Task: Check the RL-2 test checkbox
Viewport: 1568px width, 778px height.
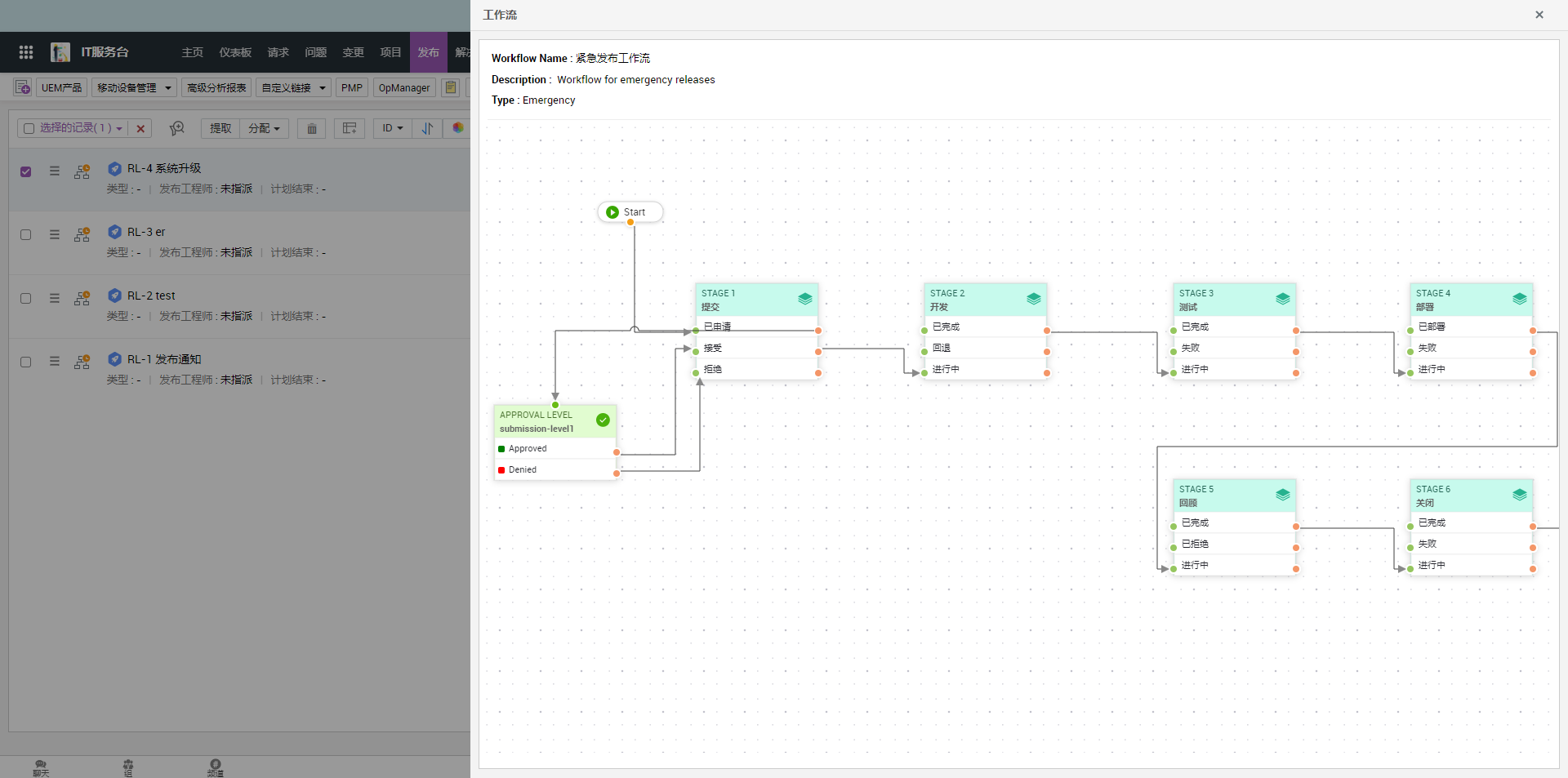Action: (x=26, y=299)
